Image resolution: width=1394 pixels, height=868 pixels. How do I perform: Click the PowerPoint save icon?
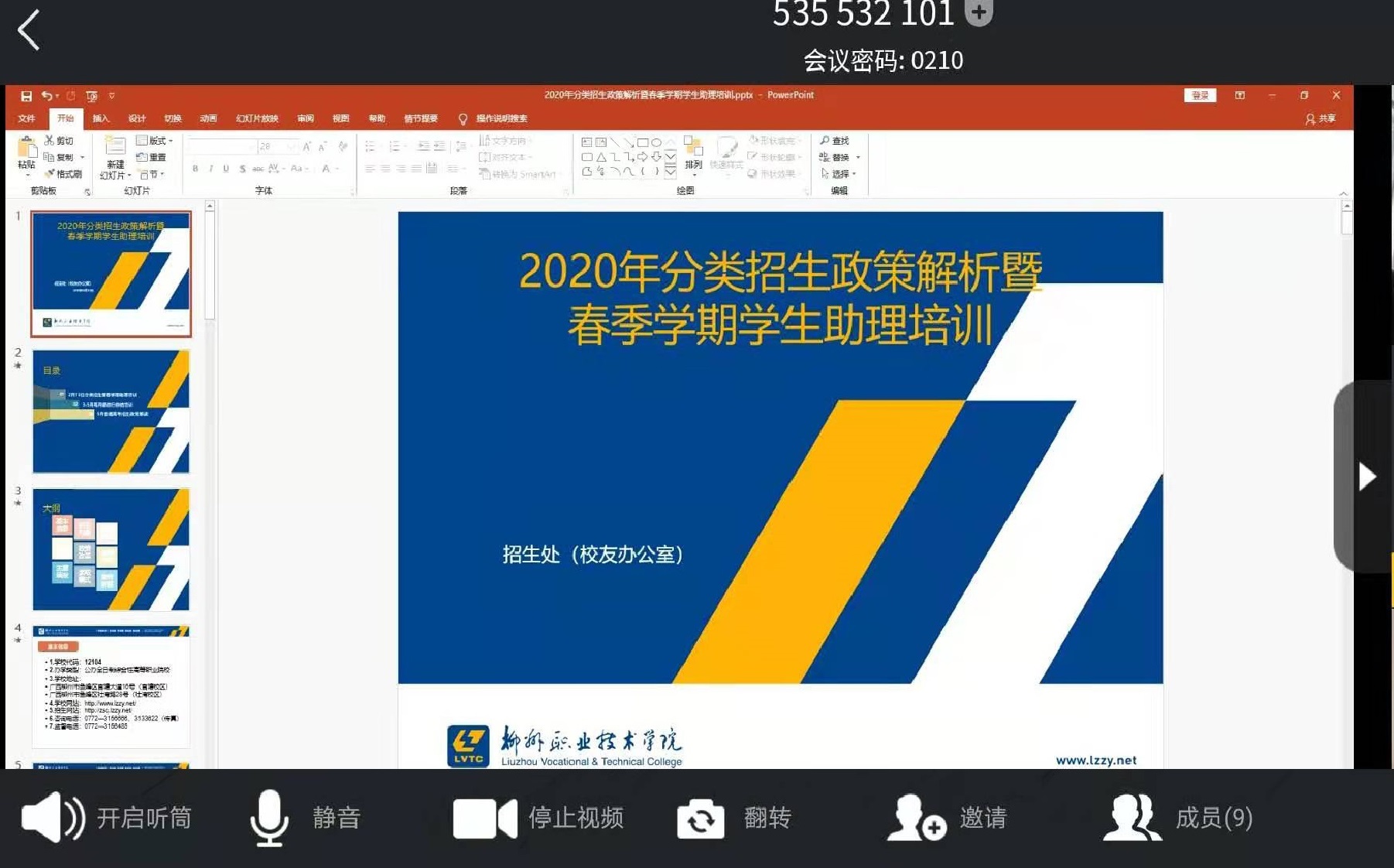26,96
